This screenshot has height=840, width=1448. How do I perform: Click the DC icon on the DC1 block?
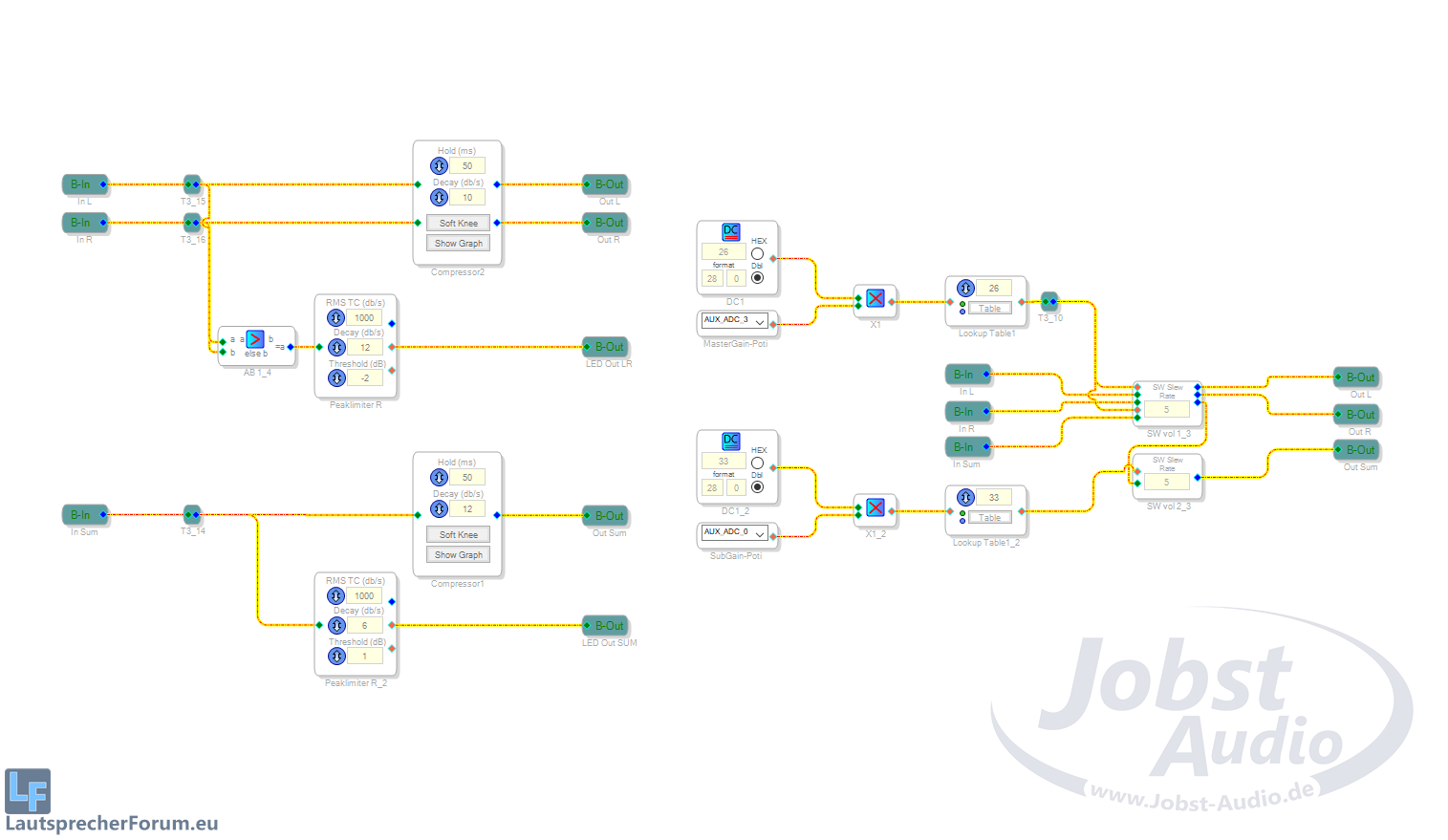click(x=730, y=231)
